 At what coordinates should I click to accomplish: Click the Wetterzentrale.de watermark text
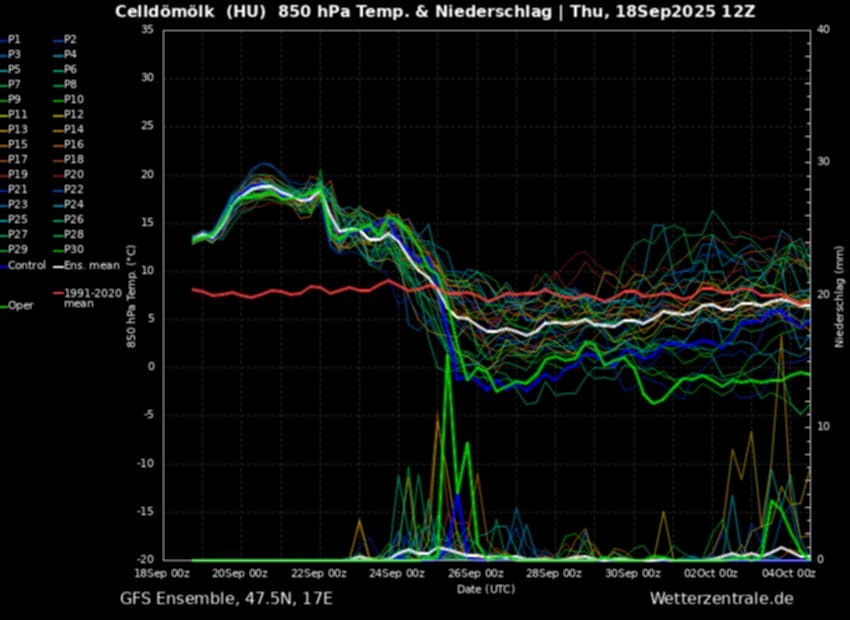[x=721, y=599]
